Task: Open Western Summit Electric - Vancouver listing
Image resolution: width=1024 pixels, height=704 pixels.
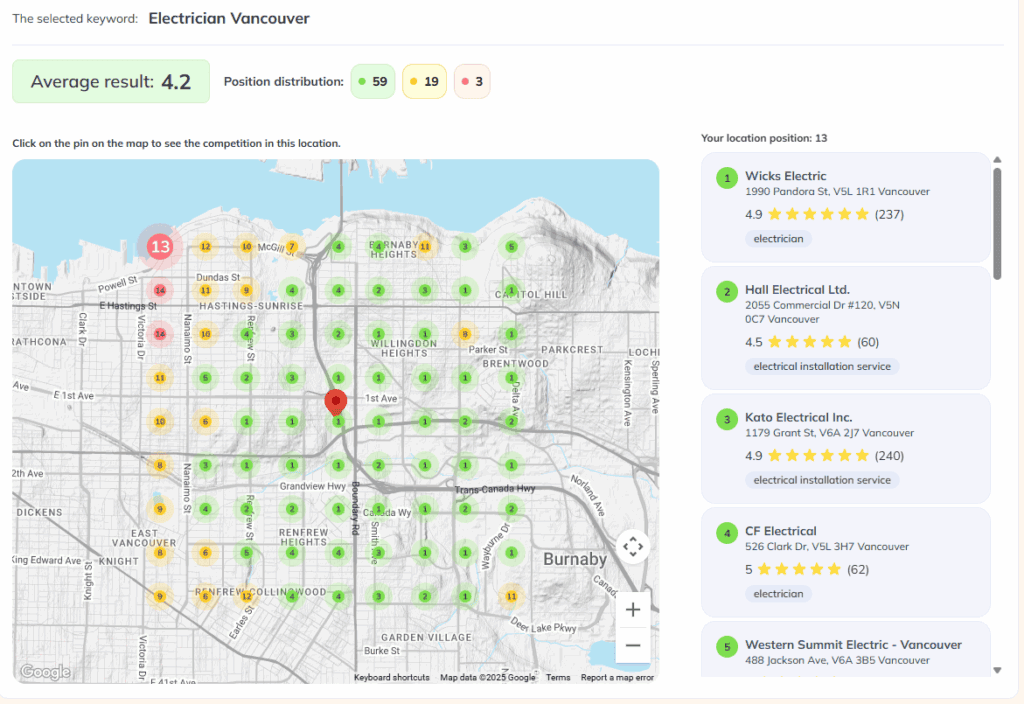Action: [x=854, y=645]
